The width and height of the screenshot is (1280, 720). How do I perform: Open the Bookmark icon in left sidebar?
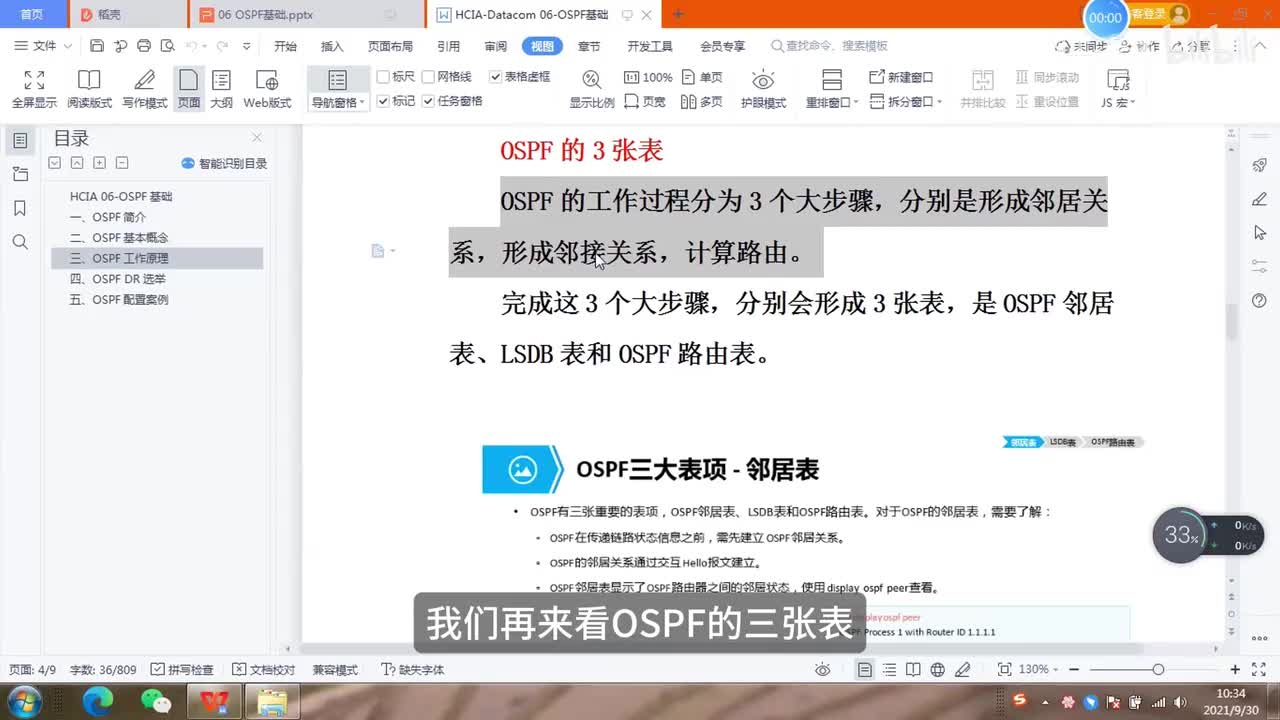click(20, 208)
